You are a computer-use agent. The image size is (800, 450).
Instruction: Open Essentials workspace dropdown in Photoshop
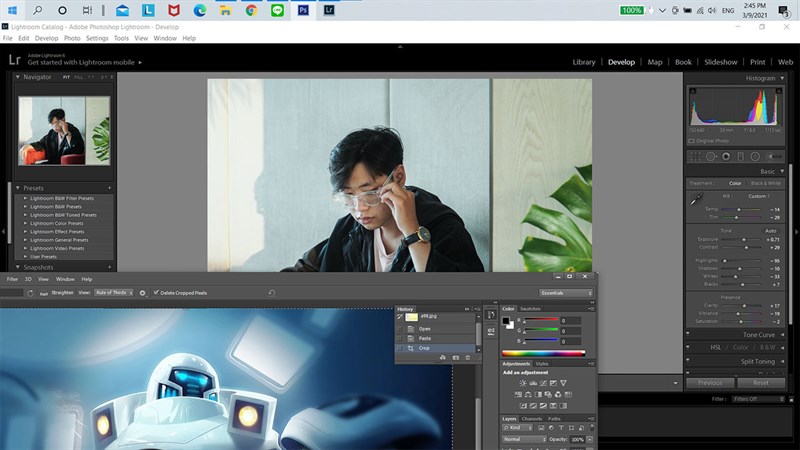[x=566, y=293]
